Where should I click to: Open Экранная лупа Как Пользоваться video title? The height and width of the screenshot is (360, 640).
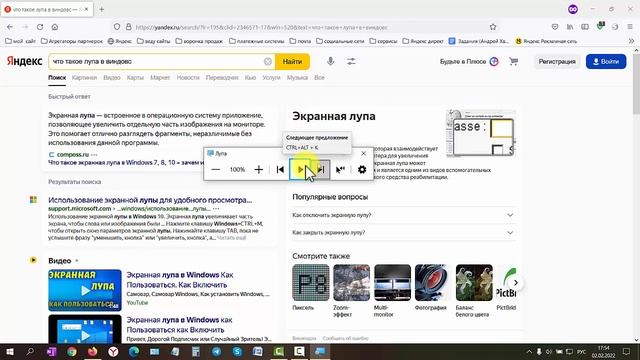180,280
